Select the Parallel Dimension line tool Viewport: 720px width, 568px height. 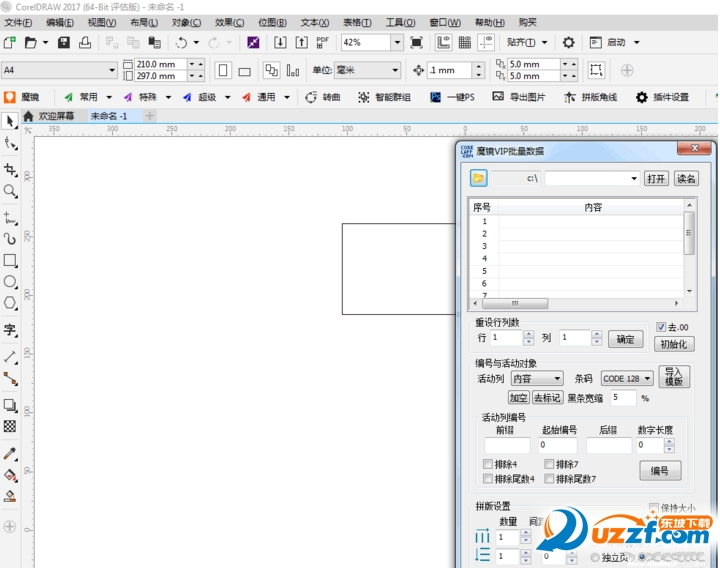pyautogui.click(x=10, y=357)
